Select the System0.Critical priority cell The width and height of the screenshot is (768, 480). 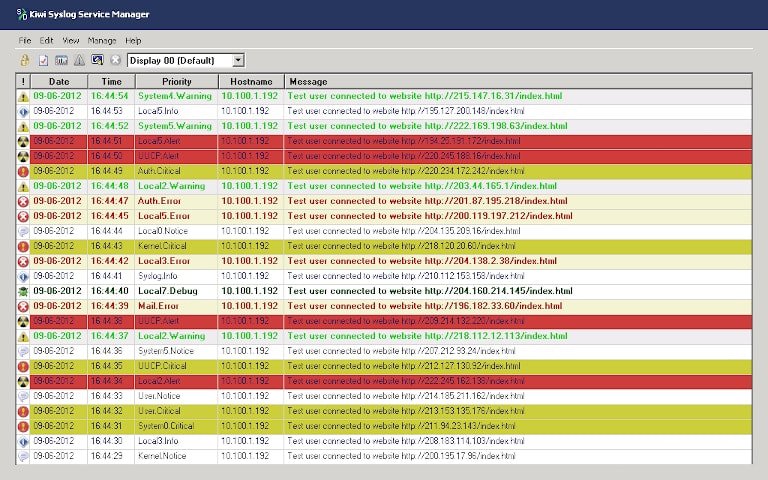coord(177,426)
